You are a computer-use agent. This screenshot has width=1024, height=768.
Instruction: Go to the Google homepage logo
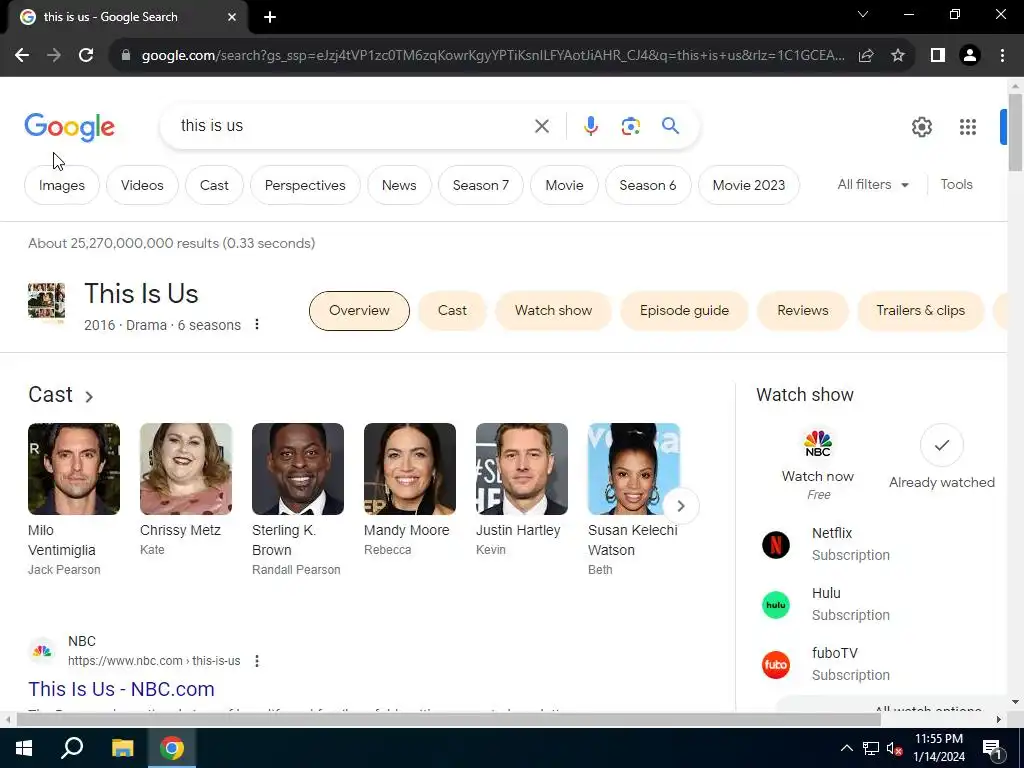69,127
